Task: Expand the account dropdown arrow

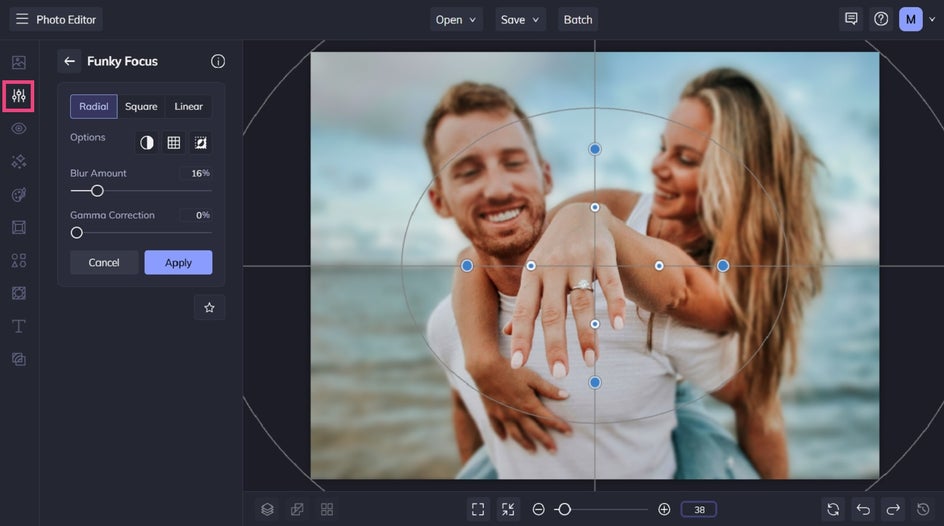Action: (x=932, y=19)
